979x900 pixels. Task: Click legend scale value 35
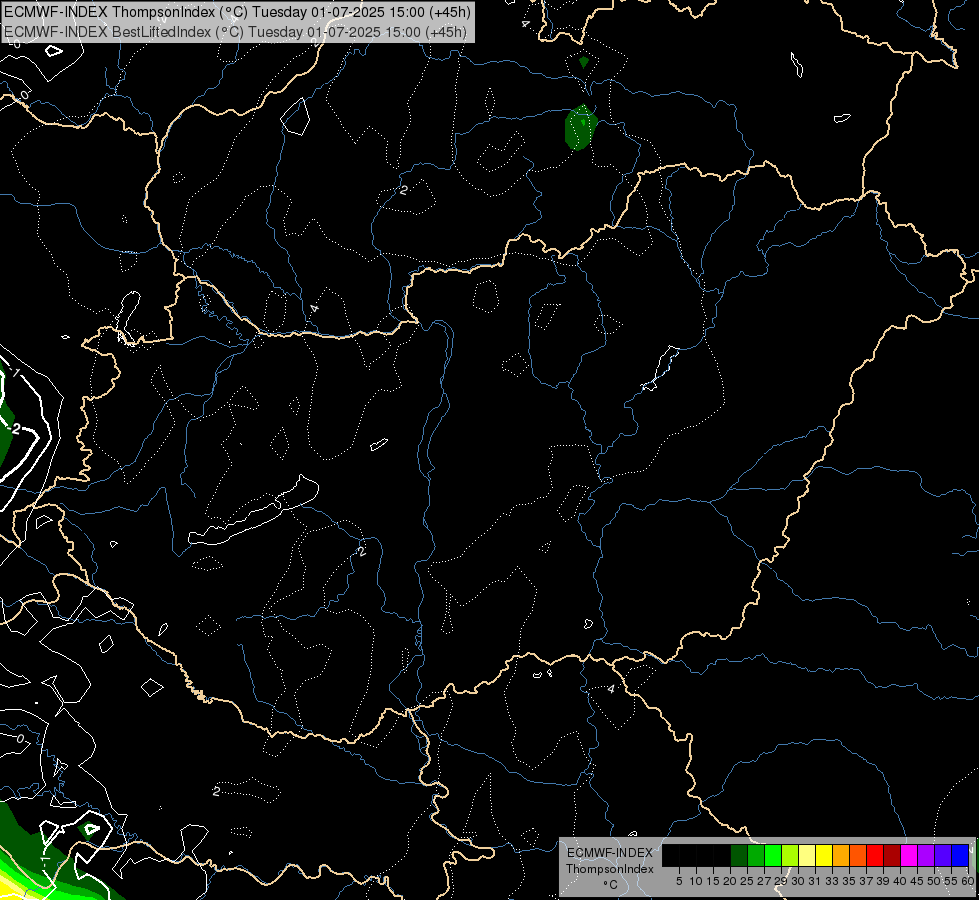[849, 881]
